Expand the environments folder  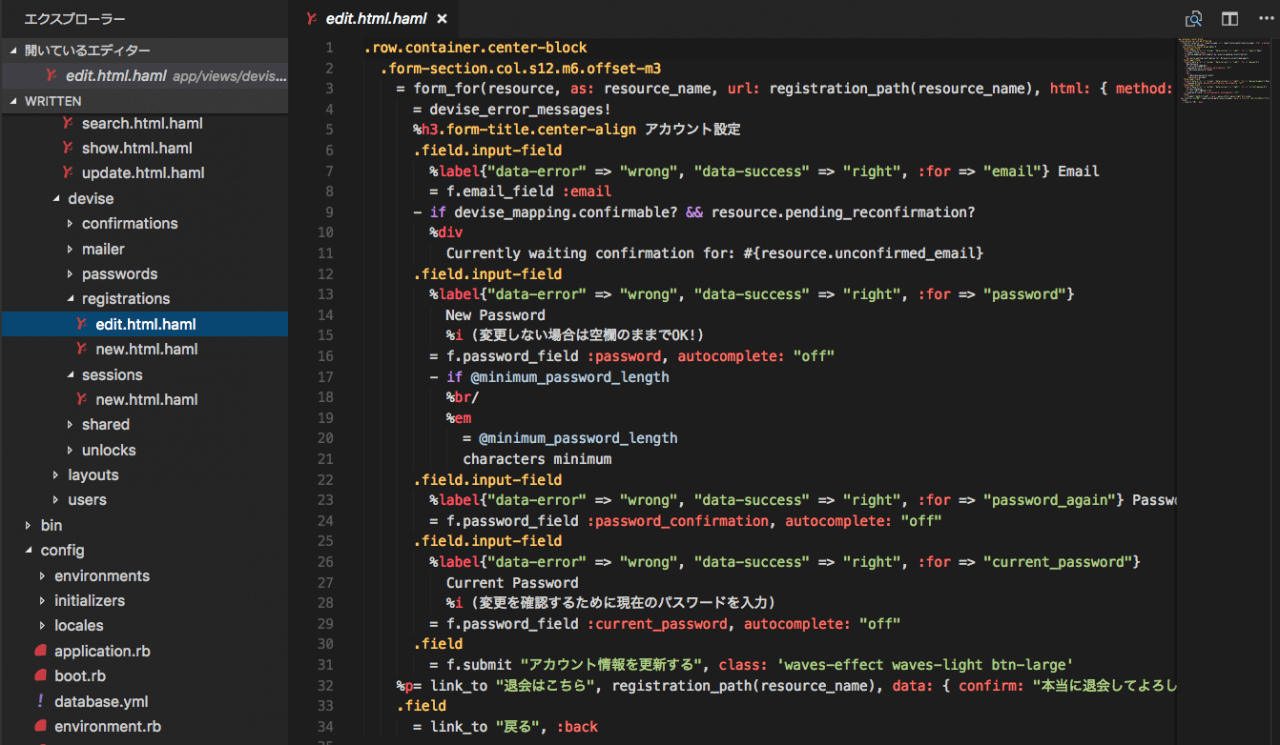(43, 576)
